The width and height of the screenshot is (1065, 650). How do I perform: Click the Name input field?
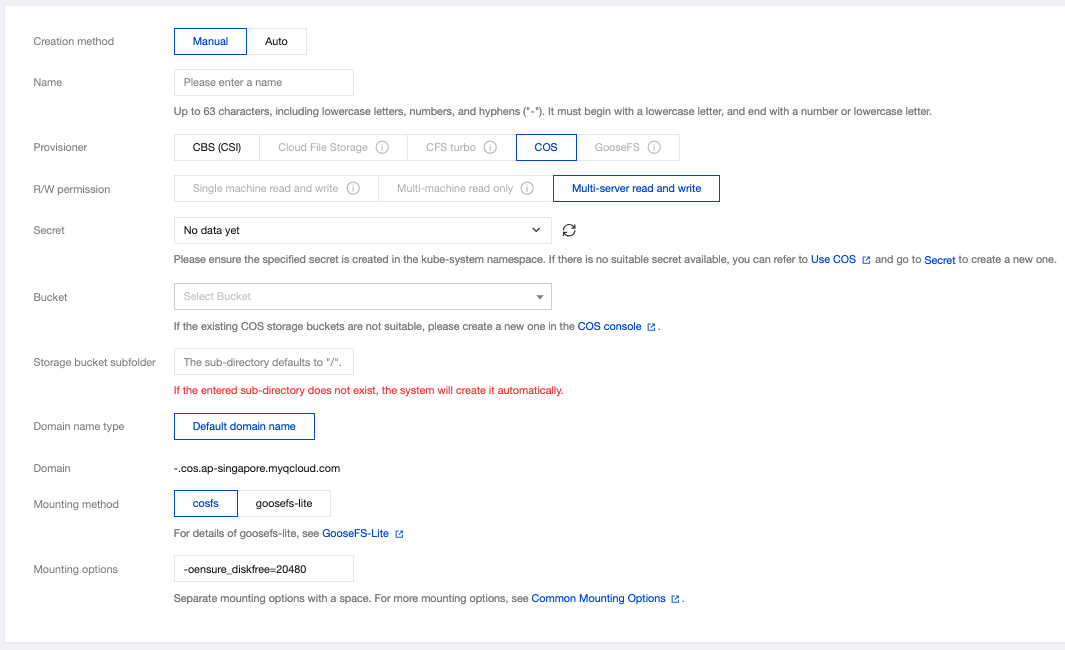tap(263, 82)
